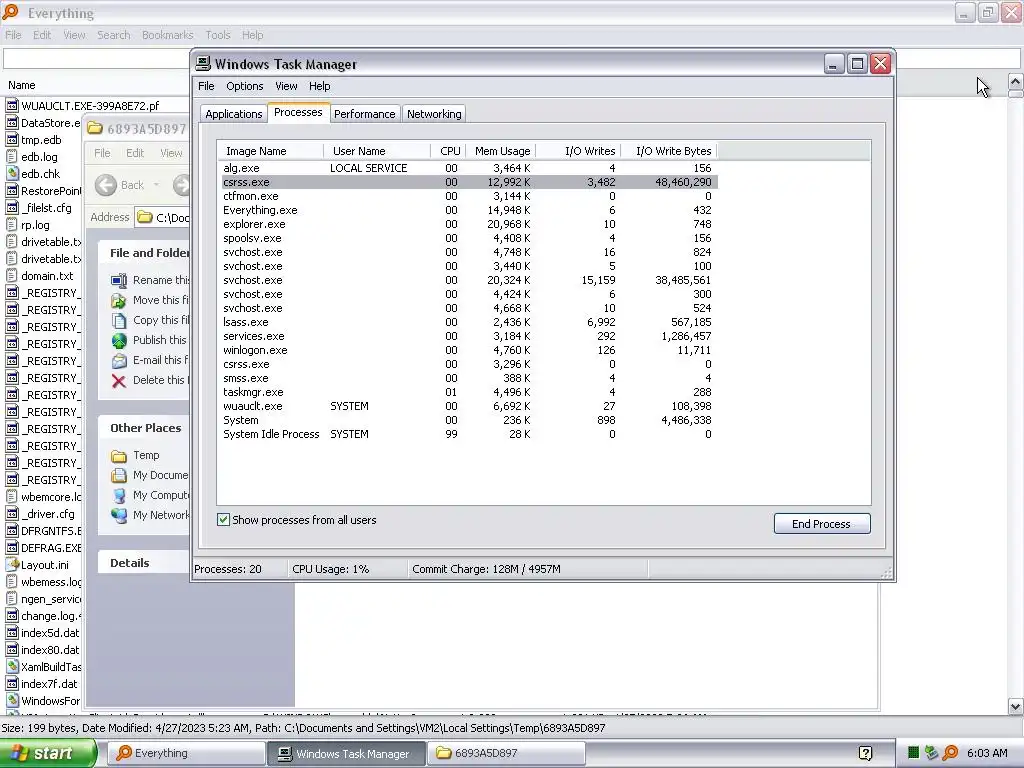Select the lsass.exe process

coord(467,322)
